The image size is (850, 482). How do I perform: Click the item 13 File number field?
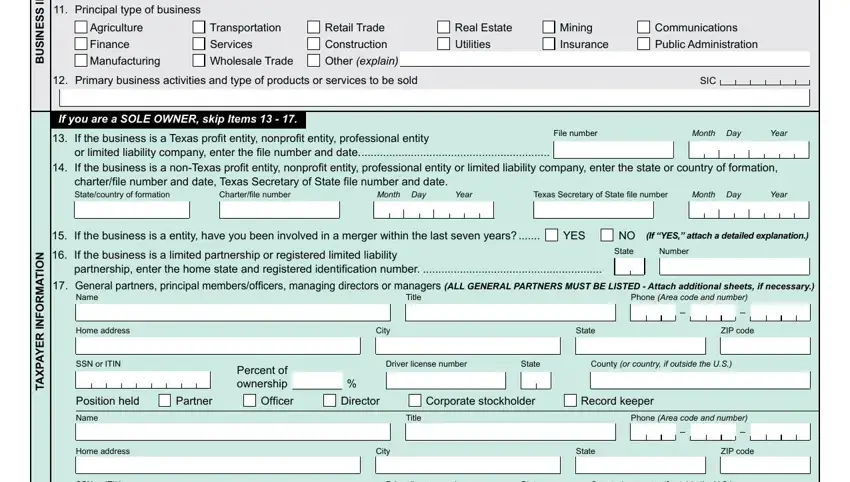613,150
